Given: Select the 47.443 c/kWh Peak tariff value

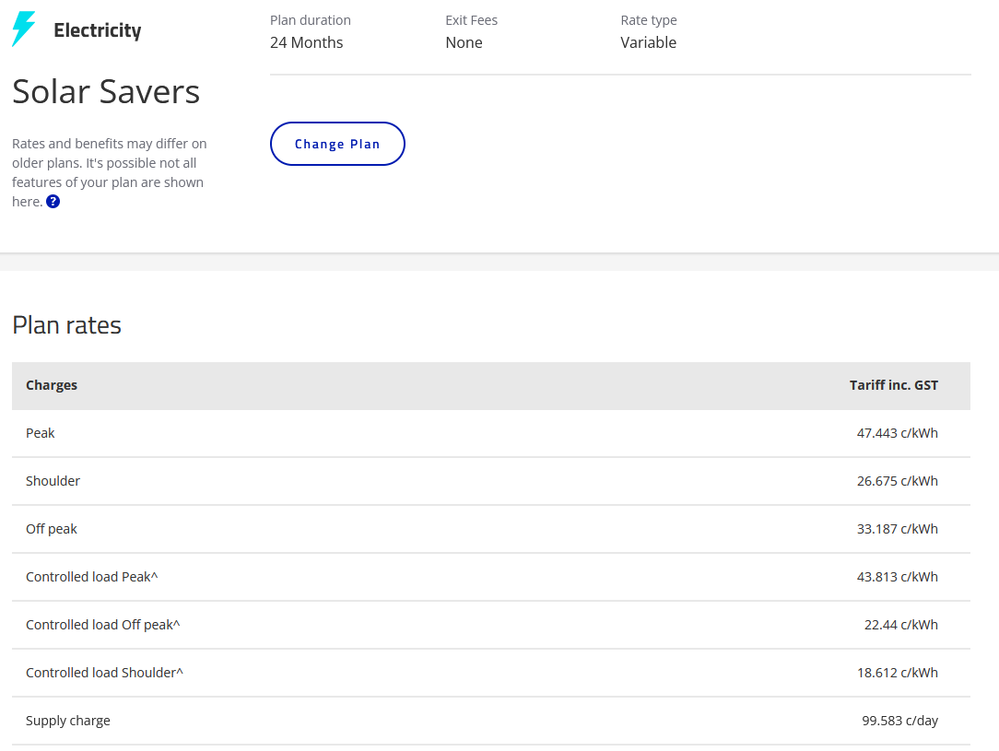Looking at the screenshot, I should coord(897,433).
